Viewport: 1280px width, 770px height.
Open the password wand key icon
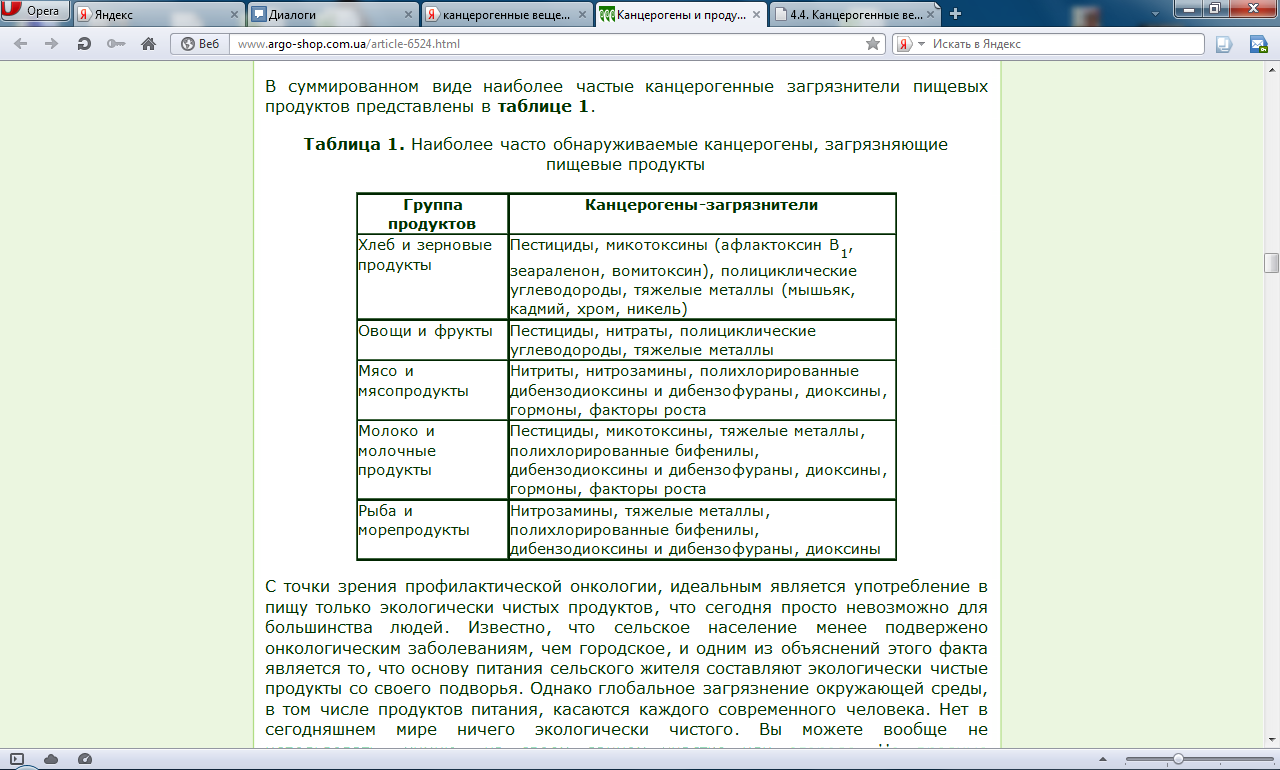pyautogui.click(x=116, y=44)
